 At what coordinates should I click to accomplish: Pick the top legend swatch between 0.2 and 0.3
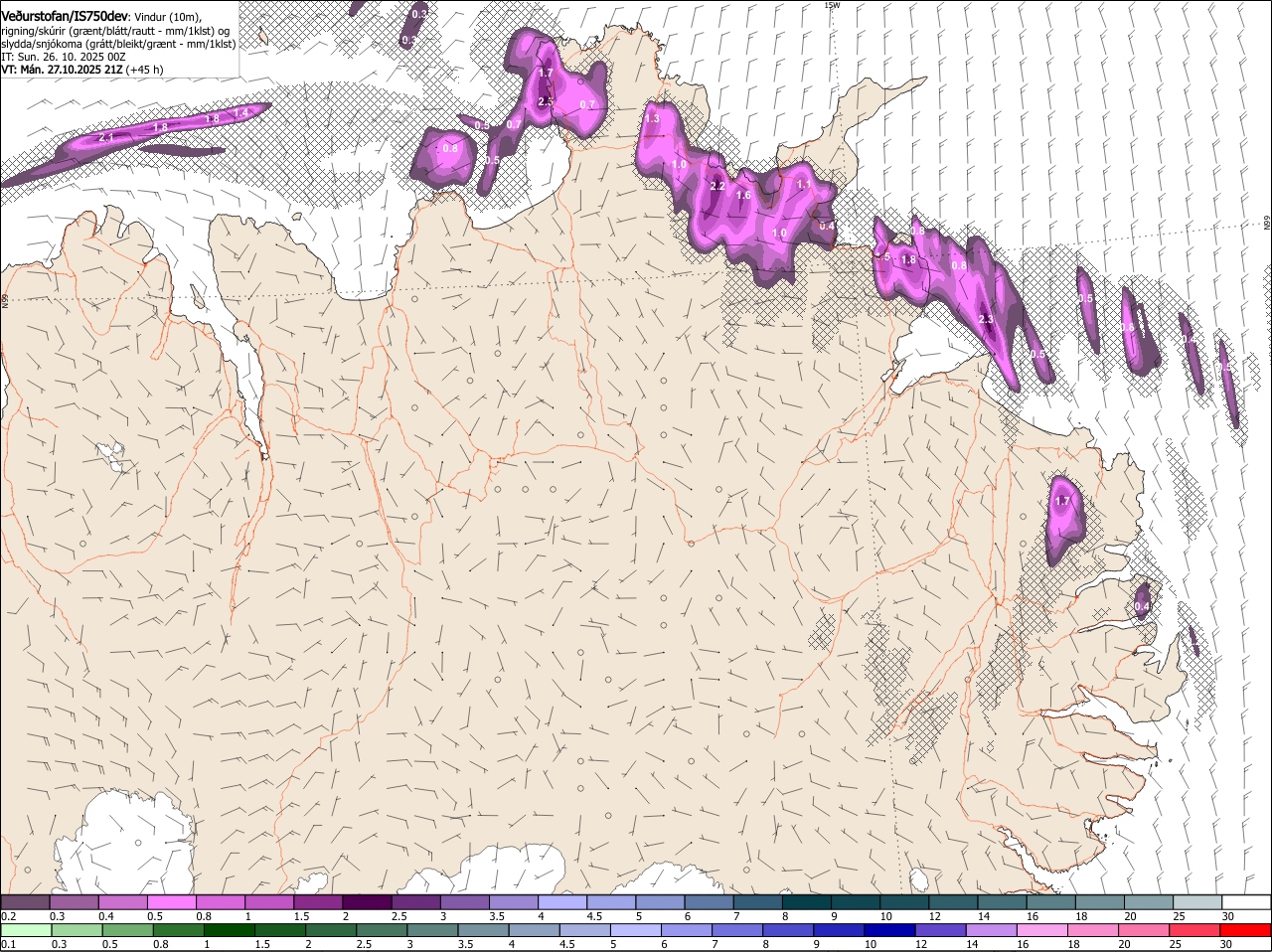25,901
